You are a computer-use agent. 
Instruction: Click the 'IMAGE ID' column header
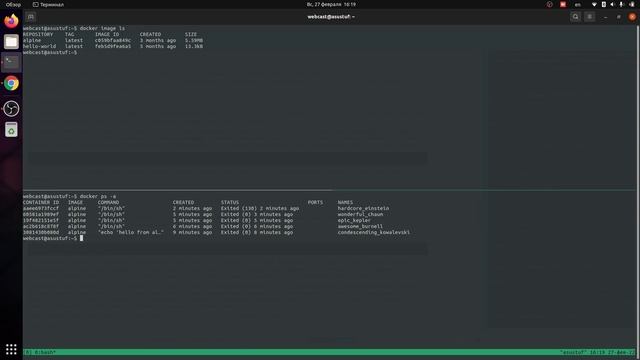(107, 34)
